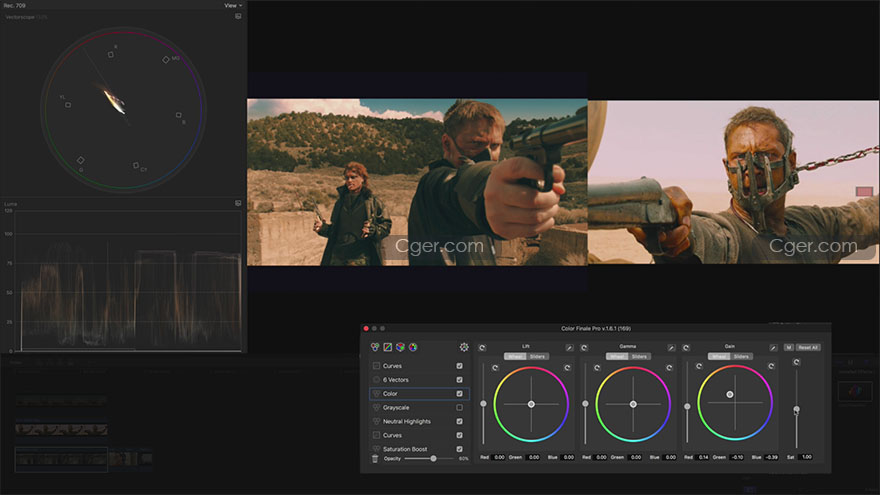Pick Gain color with eyedropper

(x=773, y=348)
